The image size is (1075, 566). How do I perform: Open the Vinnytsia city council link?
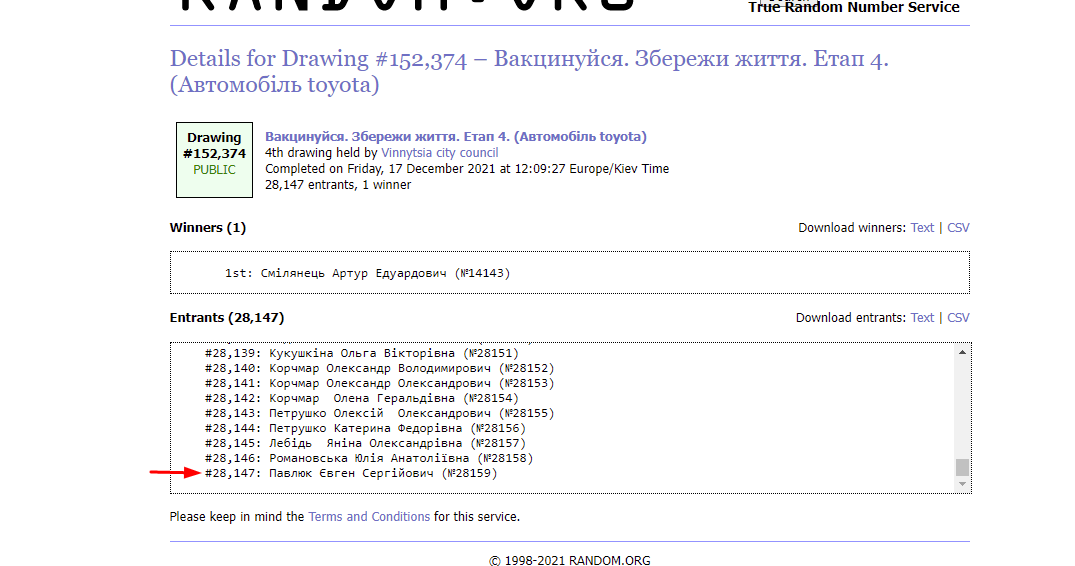pyautogui.click(x=439, y=153)
